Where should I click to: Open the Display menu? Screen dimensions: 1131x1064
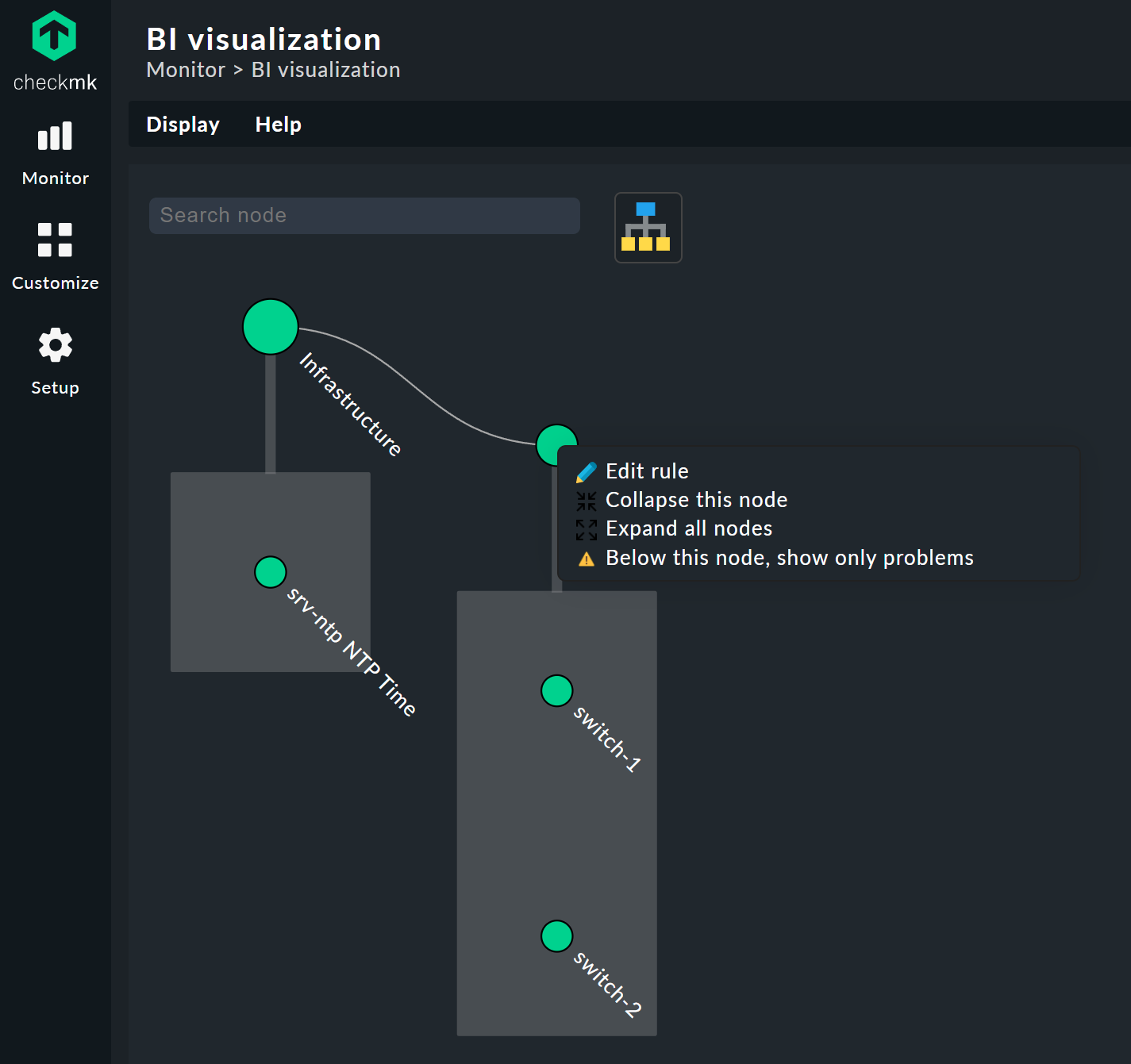coord(183,125)
